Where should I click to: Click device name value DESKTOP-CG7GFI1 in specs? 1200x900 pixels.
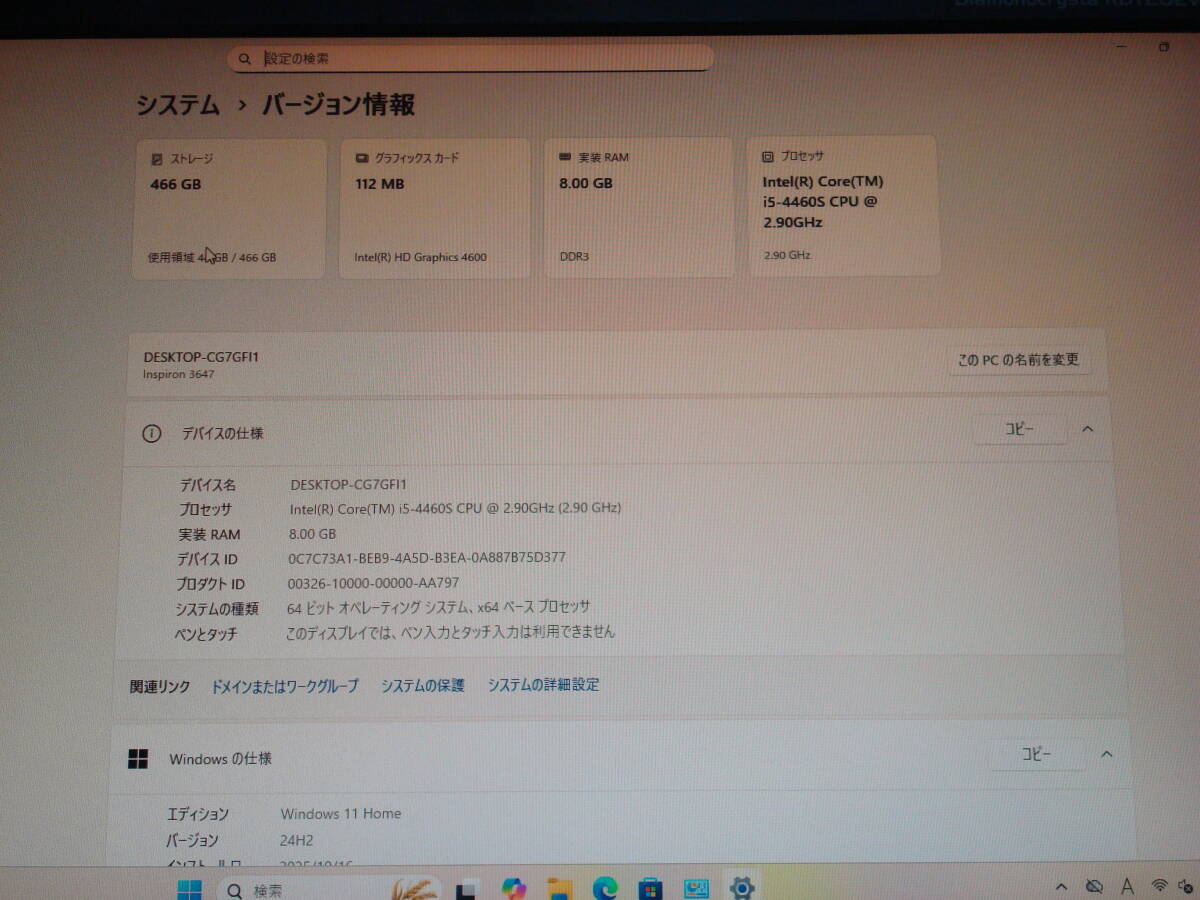coord(348,484)
